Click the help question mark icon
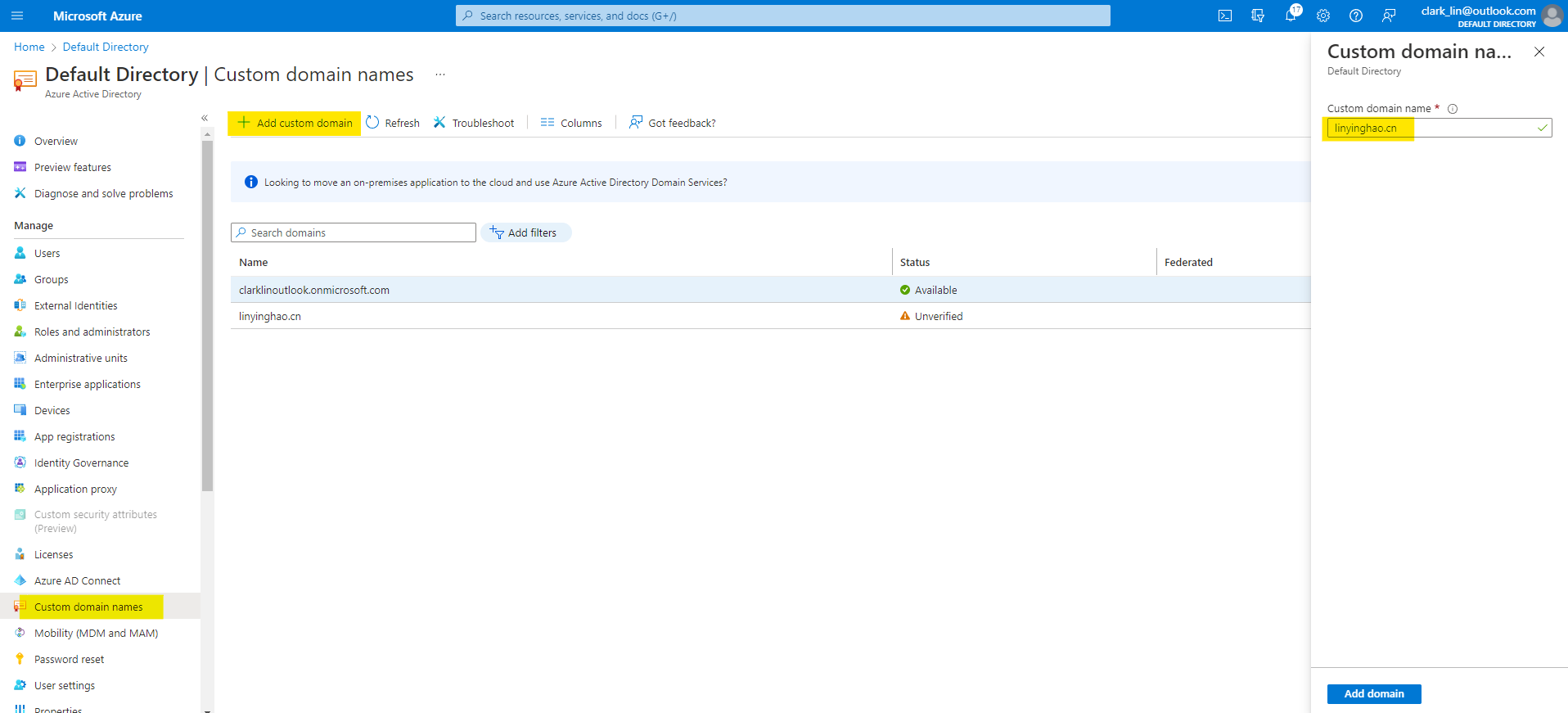Screen dimensions: 1568x713 pos(1355,16)
